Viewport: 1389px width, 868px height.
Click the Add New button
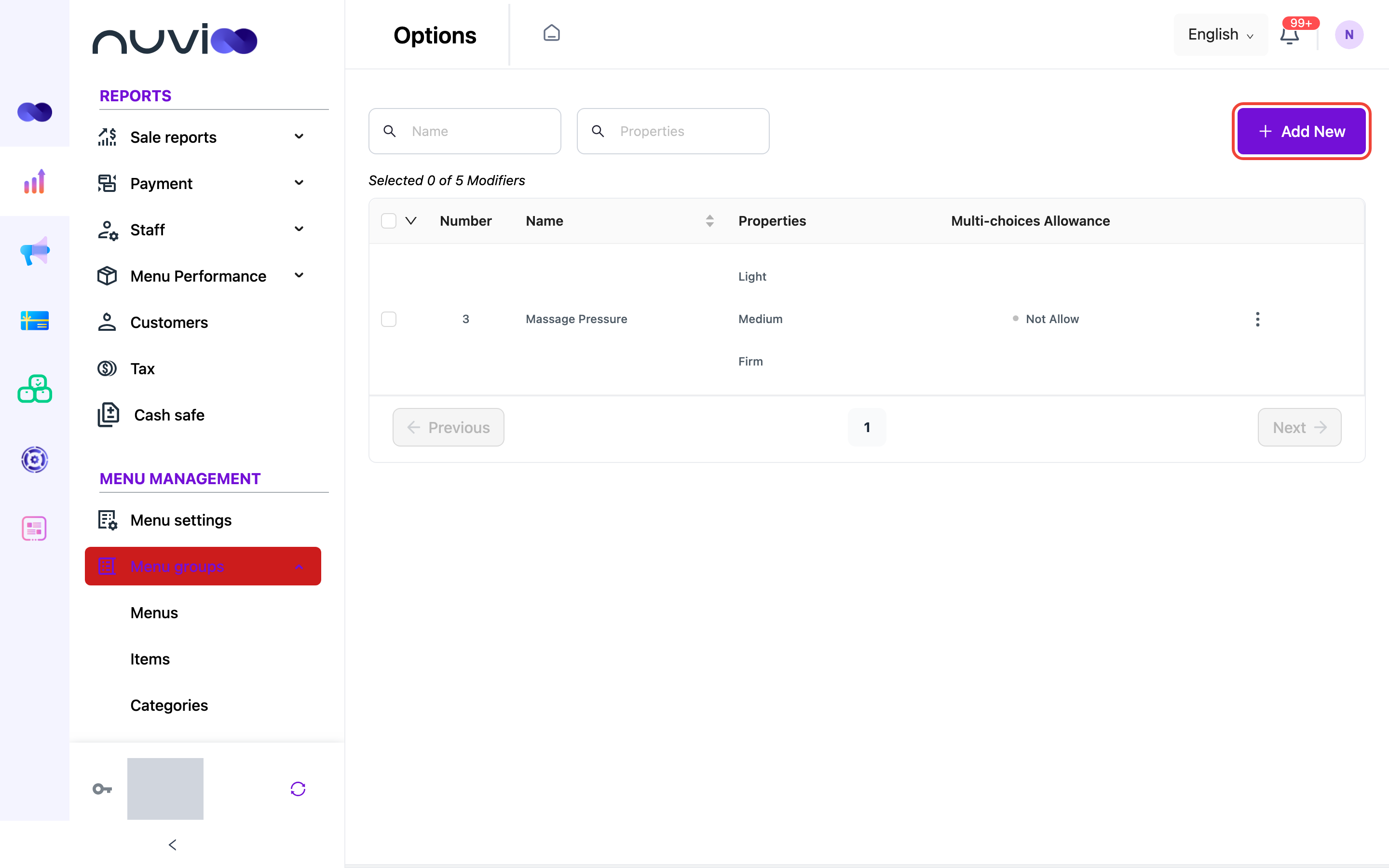click(x=1301, y=132)
